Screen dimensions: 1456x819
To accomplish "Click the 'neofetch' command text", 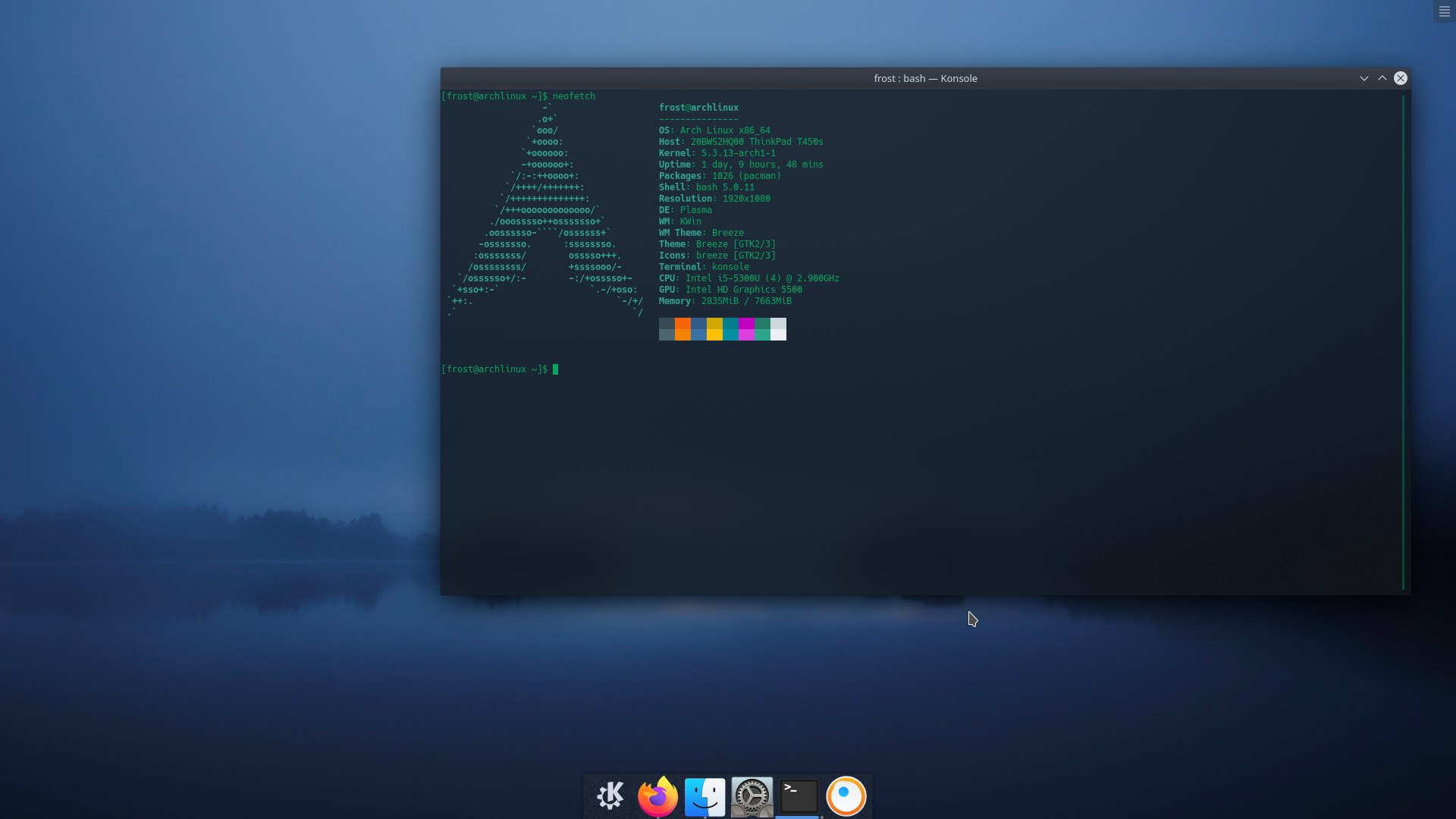I will tap(573, 96).
